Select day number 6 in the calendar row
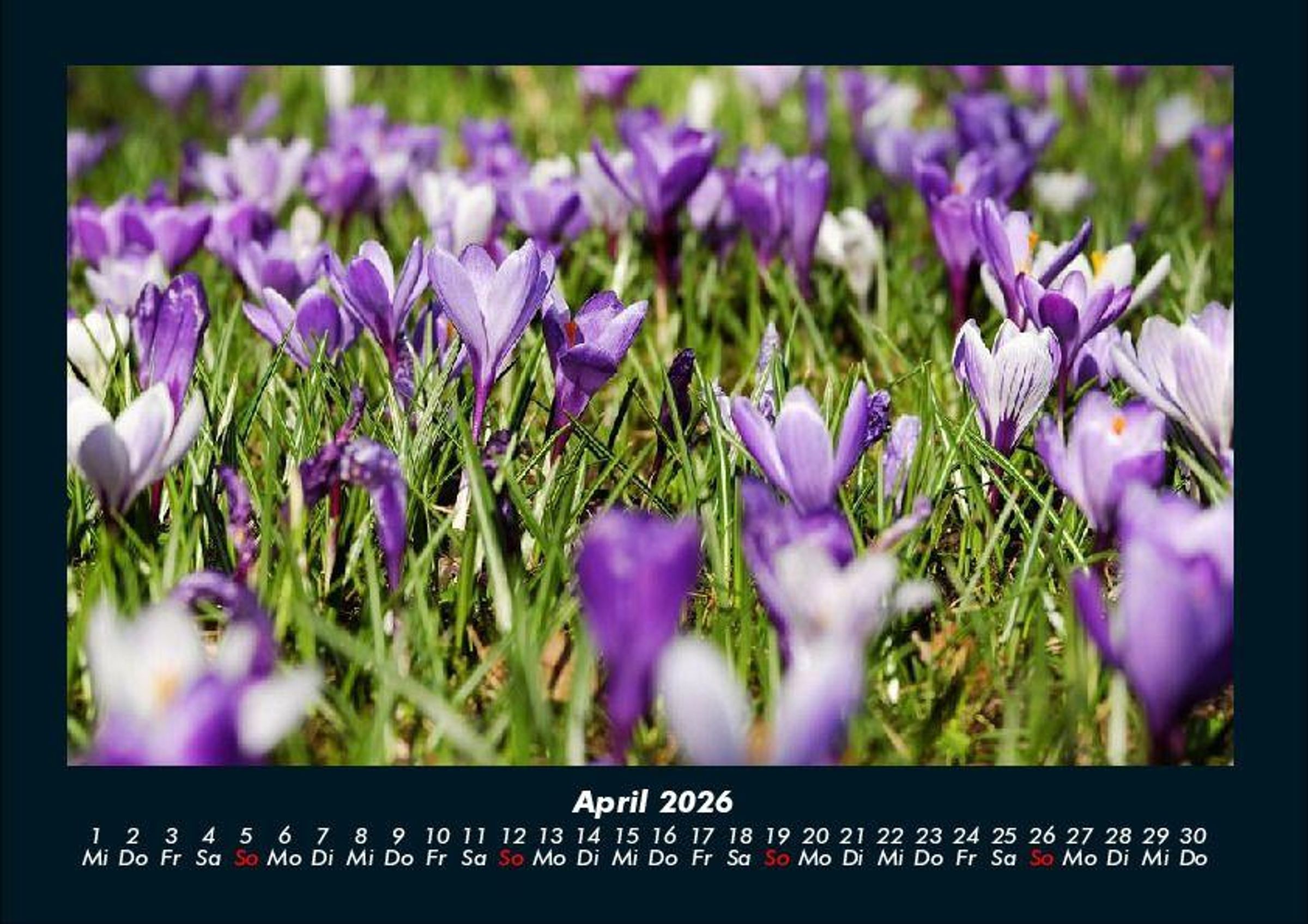 pos(284,836)
